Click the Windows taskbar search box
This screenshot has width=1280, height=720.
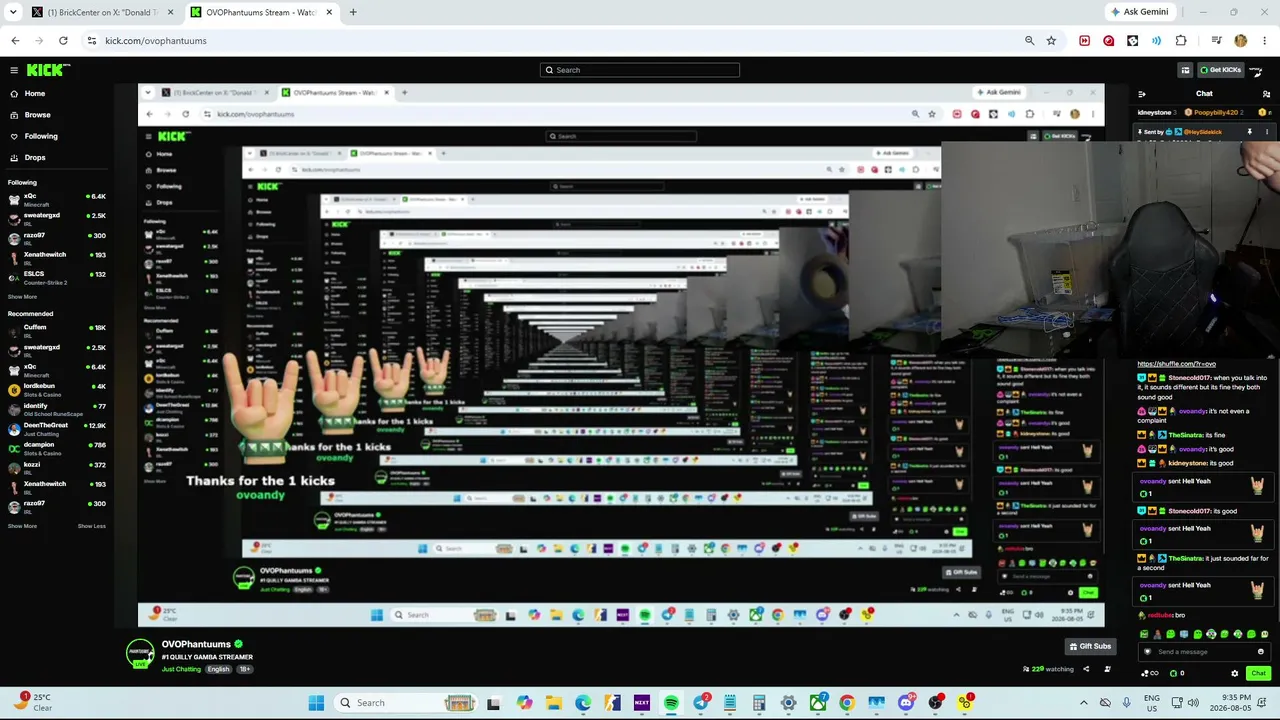(407, 703)
